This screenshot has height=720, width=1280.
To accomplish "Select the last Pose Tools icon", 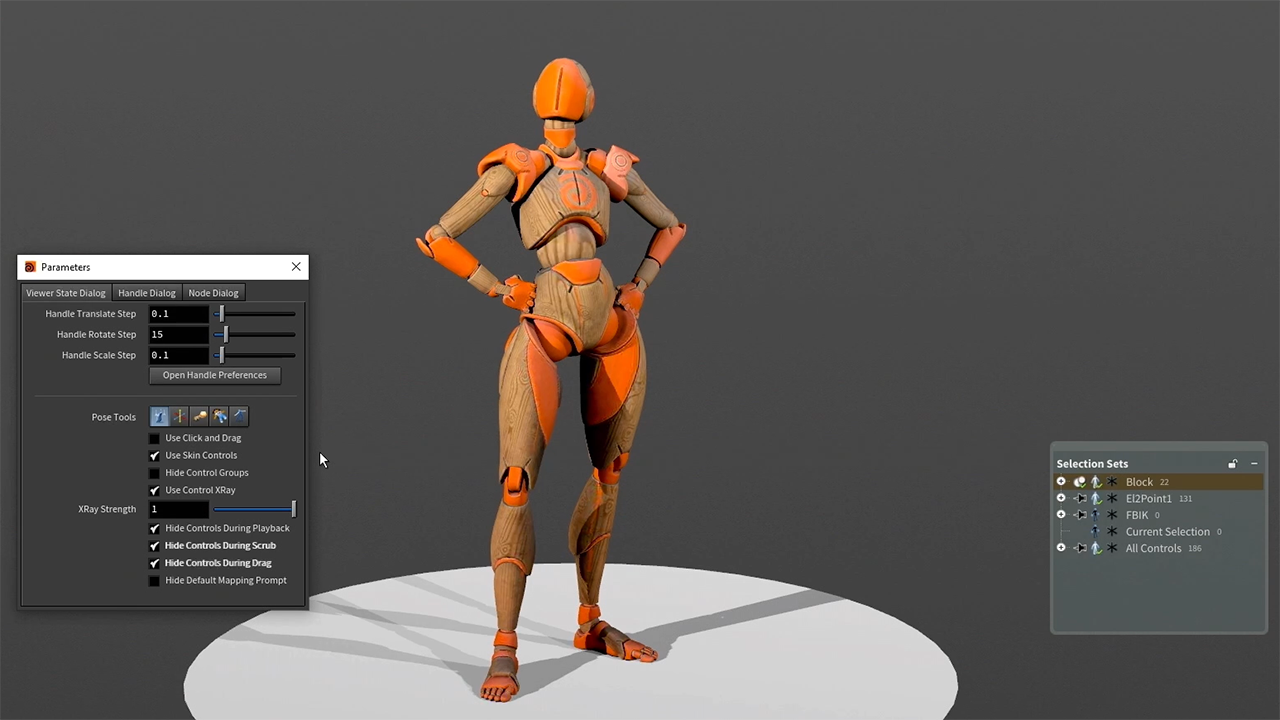I will coord(239,417).
